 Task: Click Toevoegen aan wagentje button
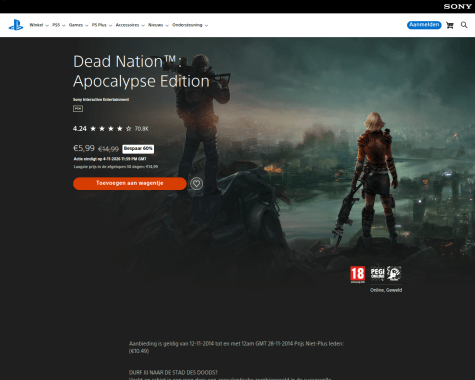[x=130, y=183]
